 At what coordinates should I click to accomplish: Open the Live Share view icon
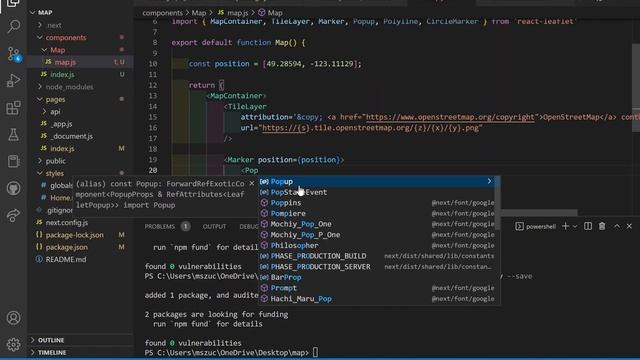point(13,215)
